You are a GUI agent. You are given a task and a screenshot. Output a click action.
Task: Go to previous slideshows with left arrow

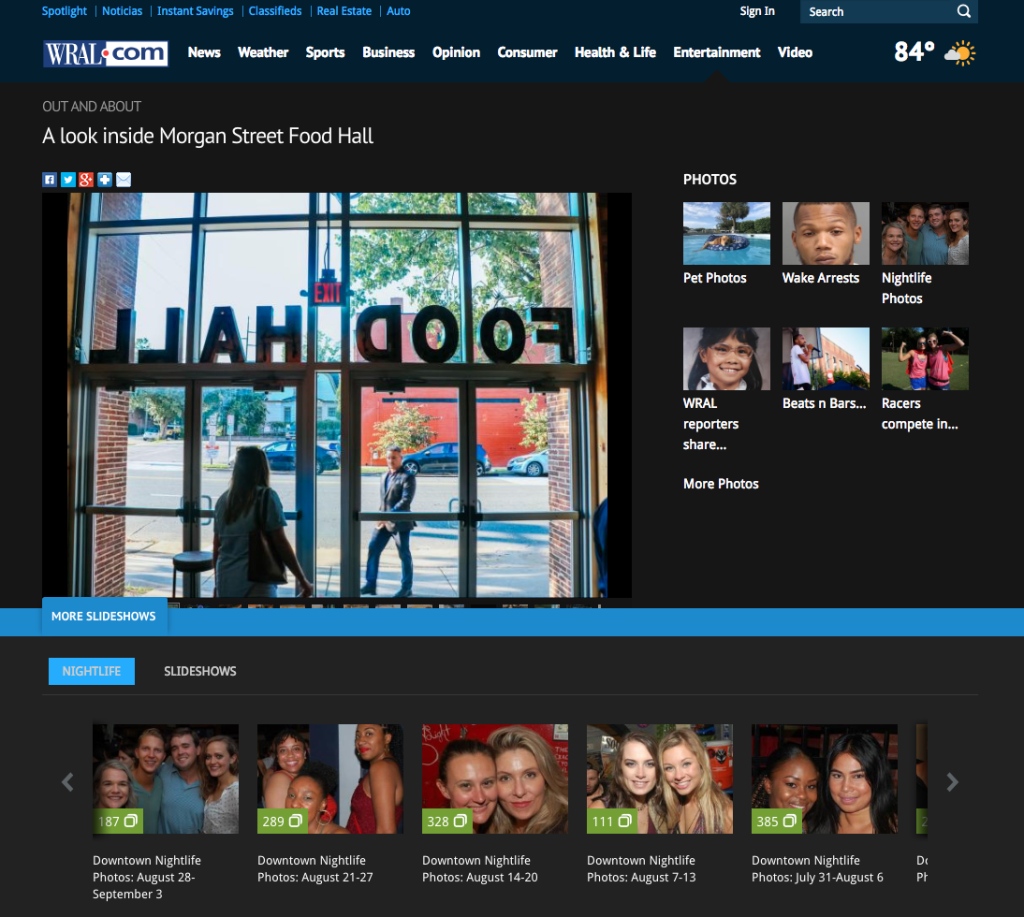[x=67, y=782]
